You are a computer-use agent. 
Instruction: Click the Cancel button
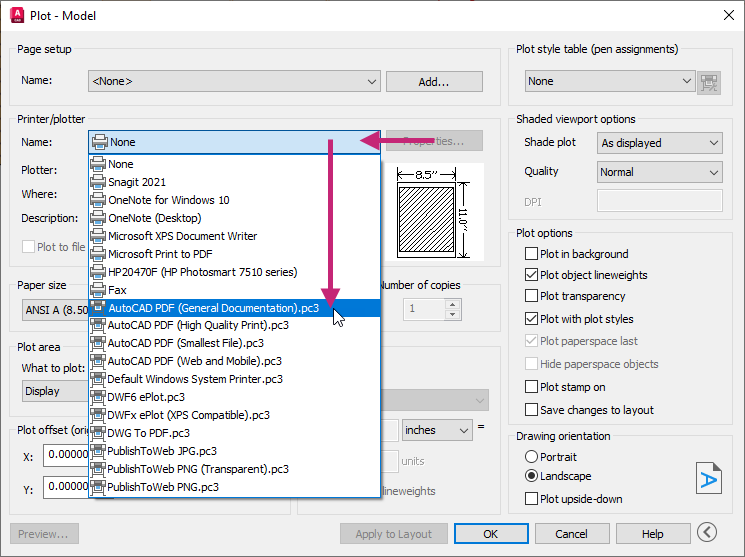click(x=572, y=534)
